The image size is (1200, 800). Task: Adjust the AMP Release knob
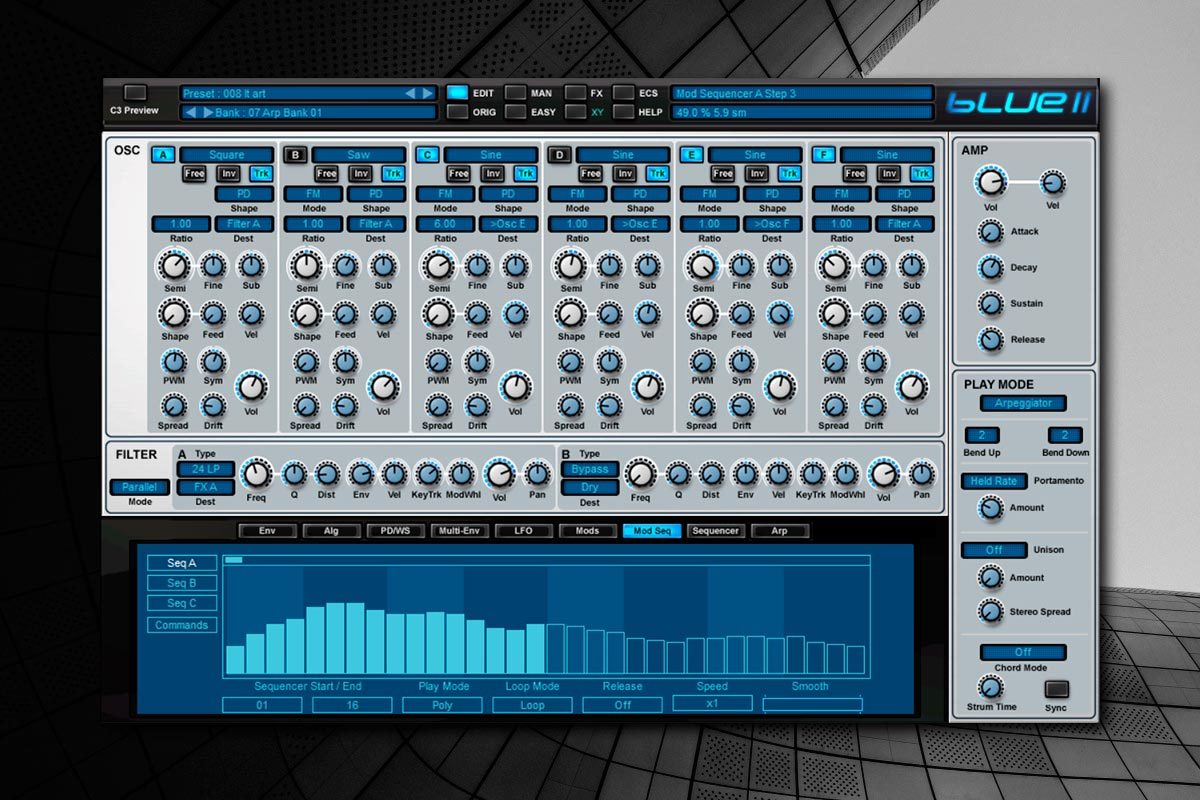tap(990, 340)
